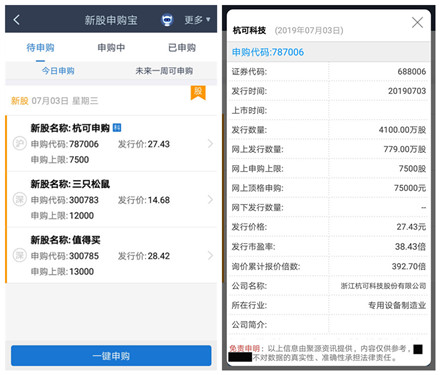Click the 免责申明 disclaimer text
This screenshot has width=440, height=375.
(x=244, y=349)
